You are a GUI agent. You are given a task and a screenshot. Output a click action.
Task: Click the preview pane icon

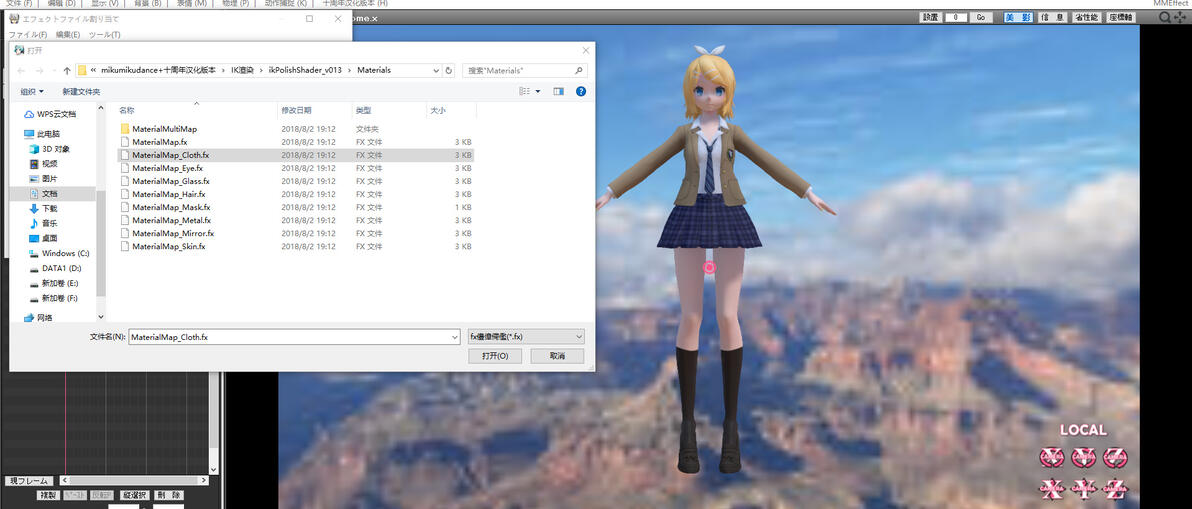click(x=559, y=91)
